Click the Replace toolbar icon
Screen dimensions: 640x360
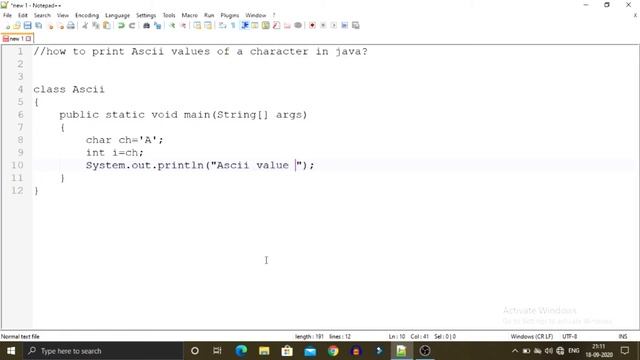(x=157, y=26)
